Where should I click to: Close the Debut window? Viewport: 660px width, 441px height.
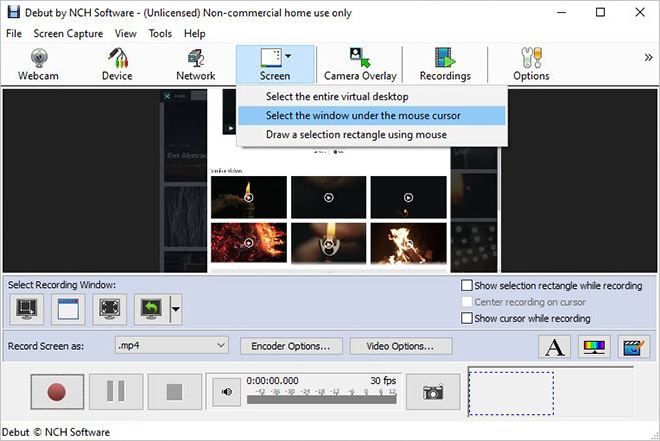tap(640, 12)
